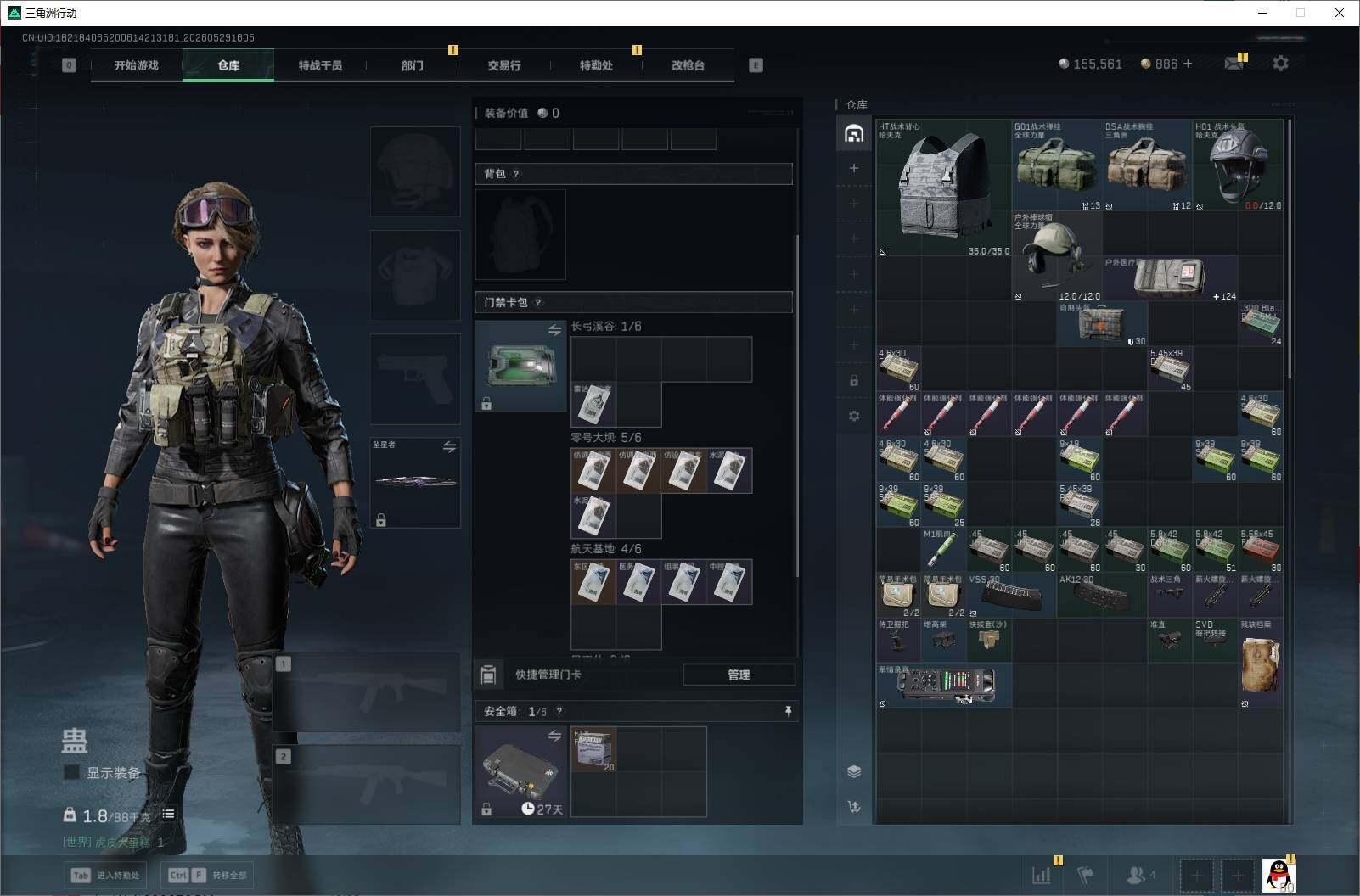Select the ammo item inside the safe box
Image resolution: width=1360 pixels, height=896 pixels.
tap(594, 750)
